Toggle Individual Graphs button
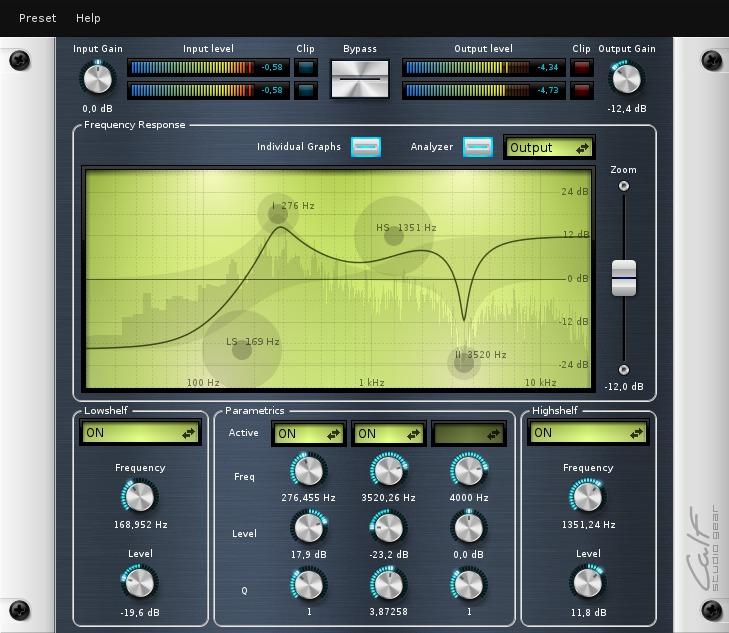 coord(366,147)
